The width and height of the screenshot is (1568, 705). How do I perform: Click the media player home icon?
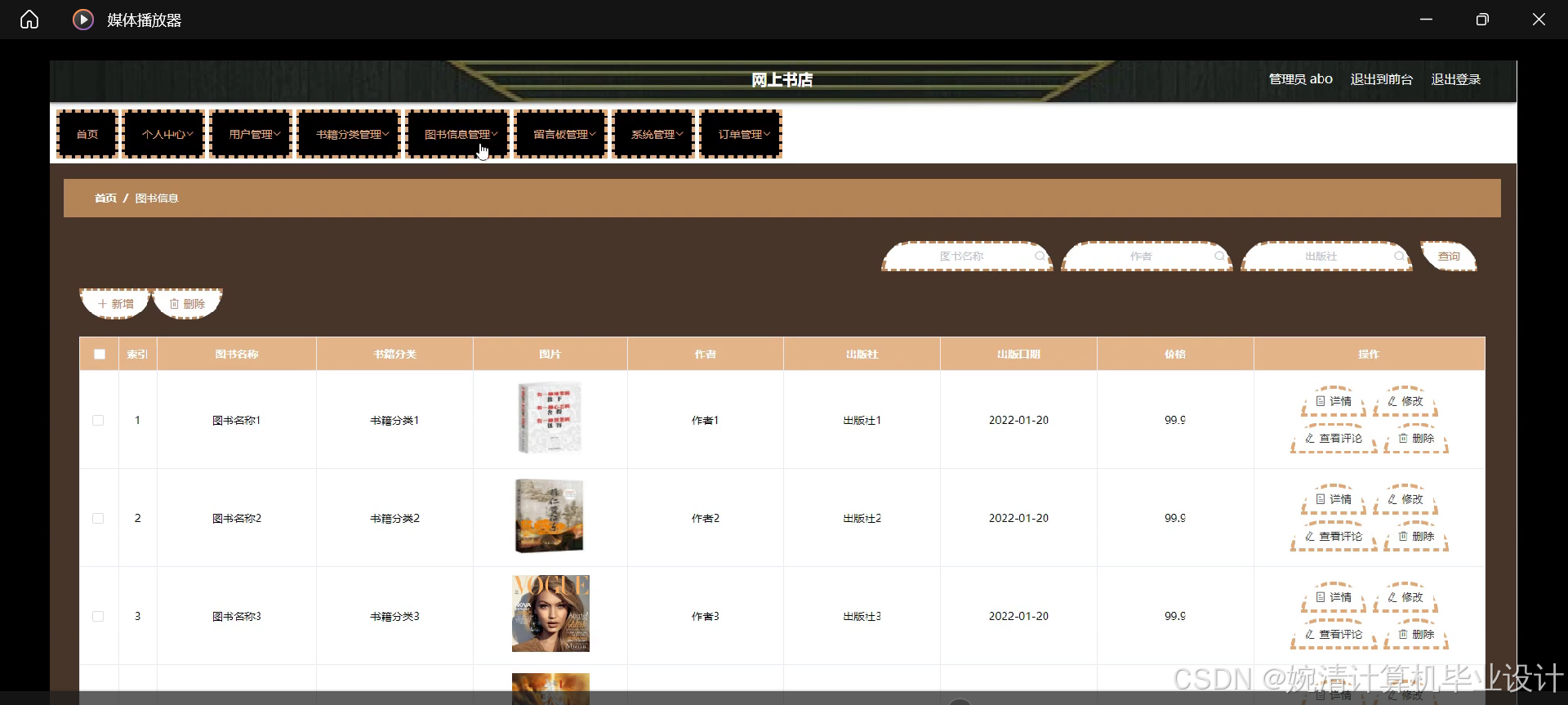[x=29, y=20]
